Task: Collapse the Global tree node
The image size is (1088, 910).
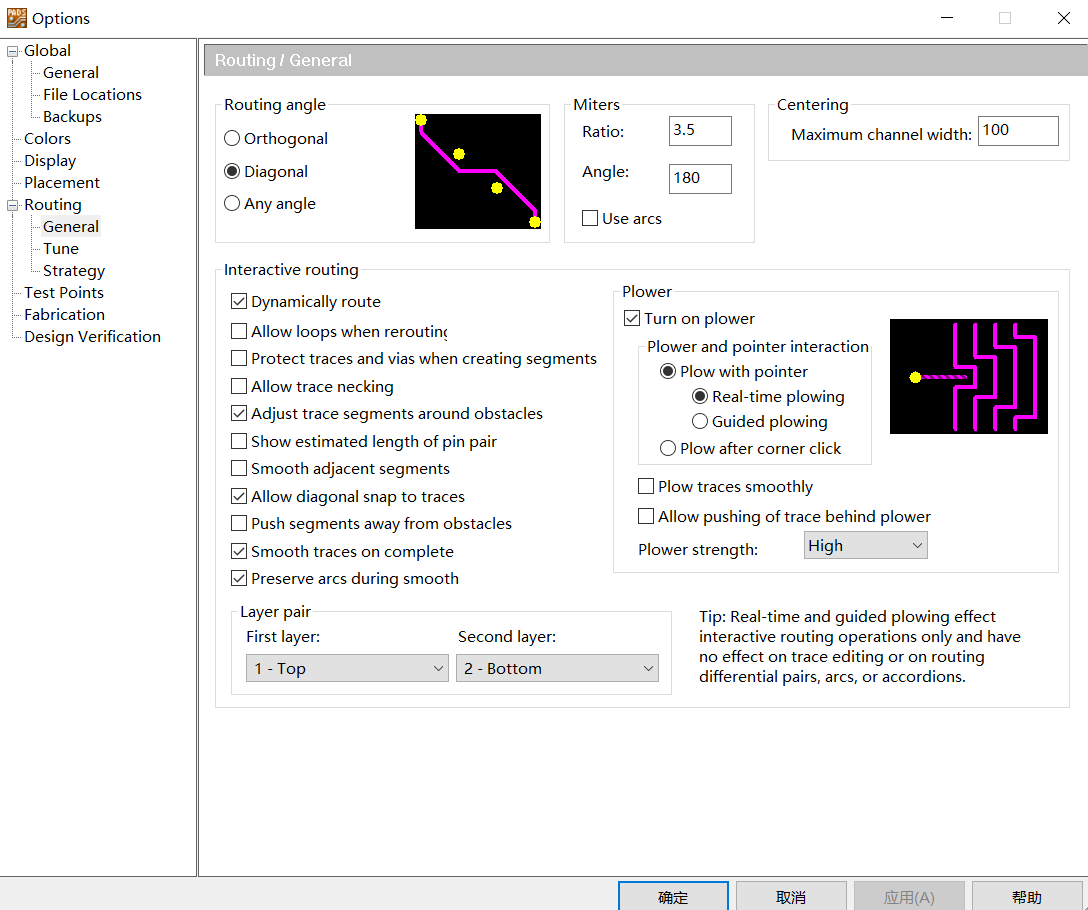Action: click(12, 51)
